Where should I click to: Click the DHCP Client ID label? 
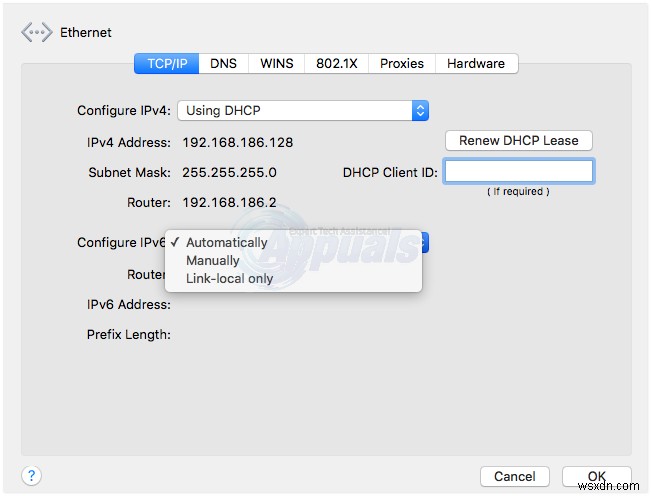pos(390,172)
